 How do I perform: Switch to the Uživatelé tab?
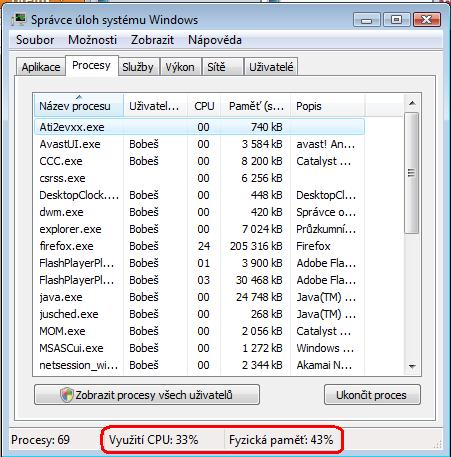[271, 67]
